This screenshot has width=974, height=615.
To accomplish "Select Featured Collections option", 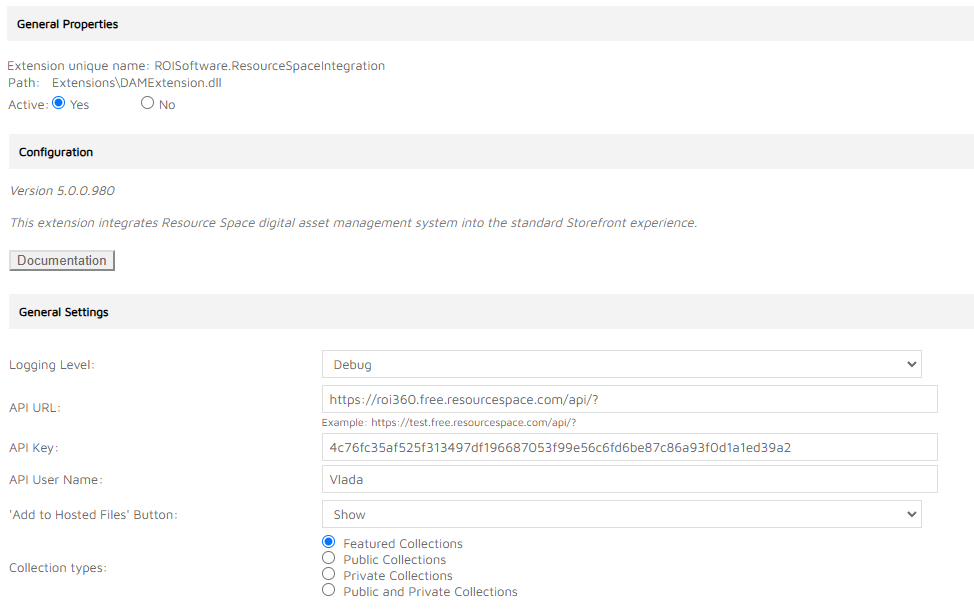I will (x=329, y=543).
